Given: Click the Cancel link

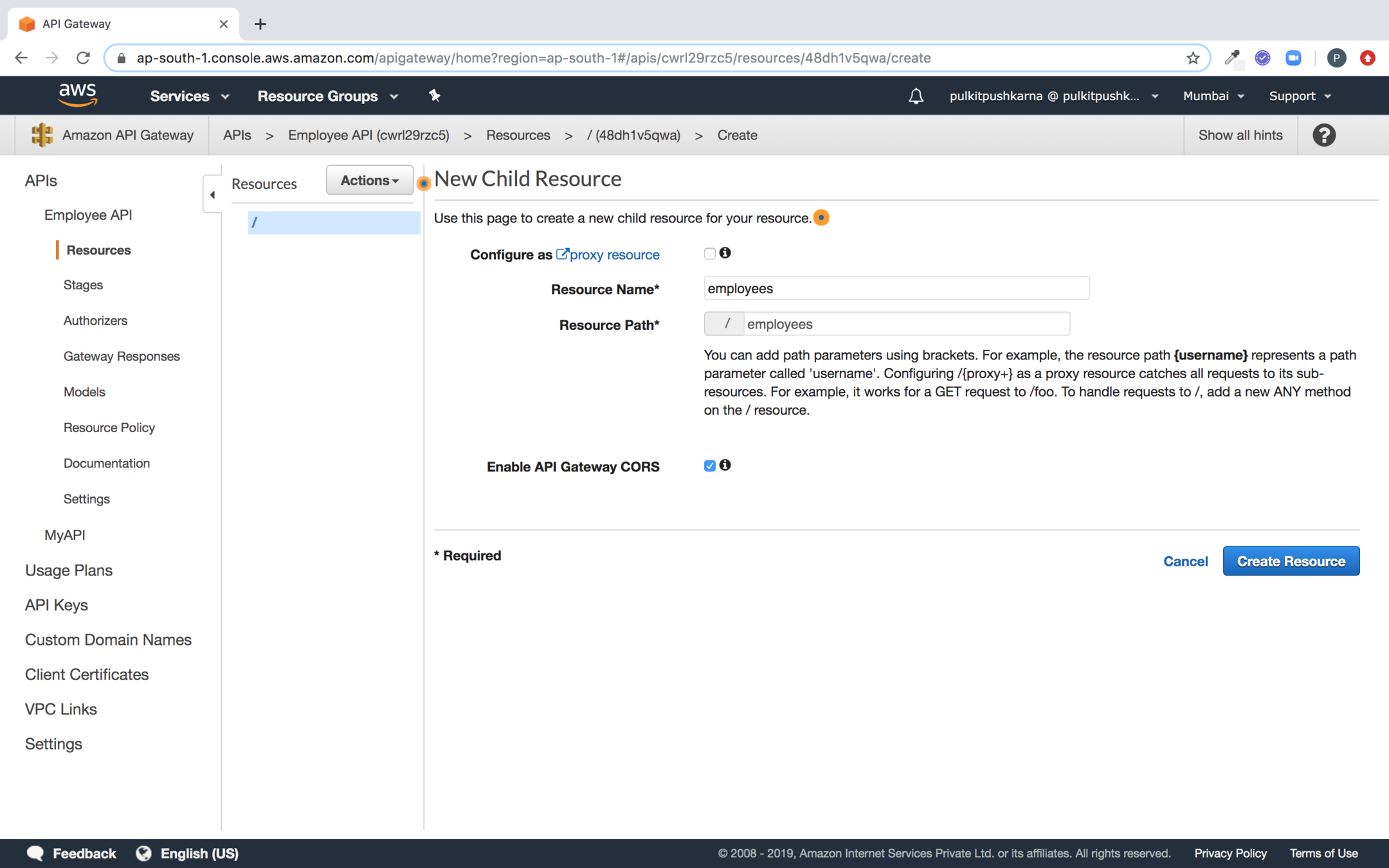Looking at the screenshot, I should click(x=1185, y=561).
